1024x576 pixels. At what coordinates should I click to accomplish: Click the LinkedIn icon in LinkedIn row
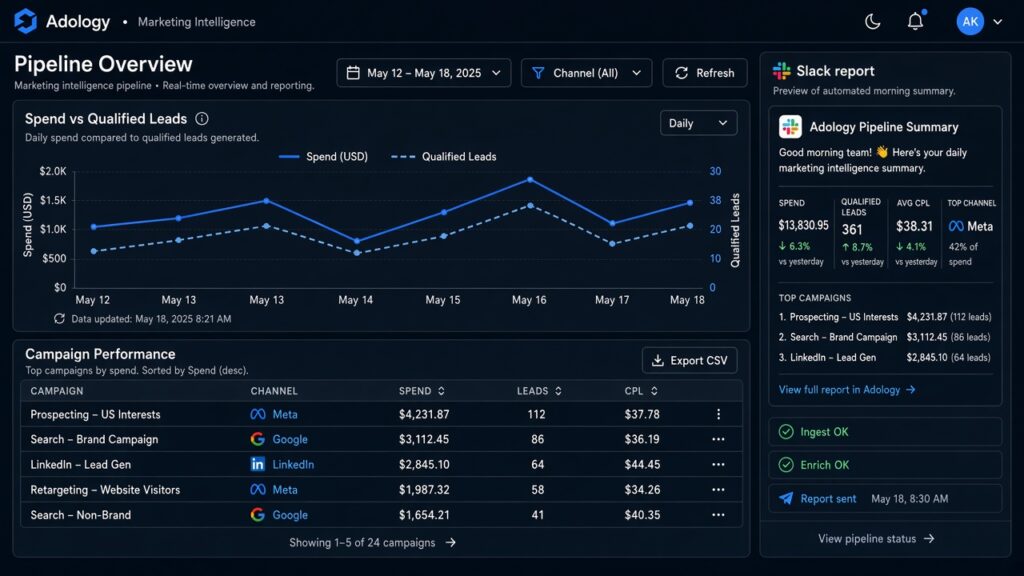(x=258, y=464)
